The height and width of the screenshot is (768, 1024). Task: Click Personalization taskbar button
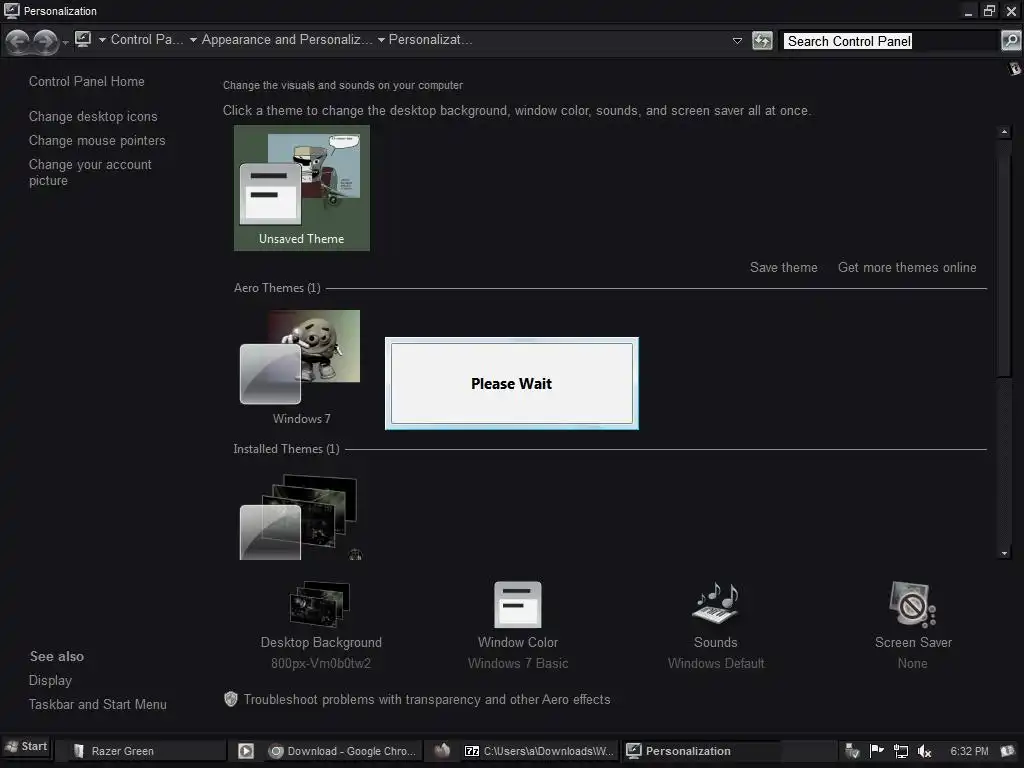(x=700, y=751)
